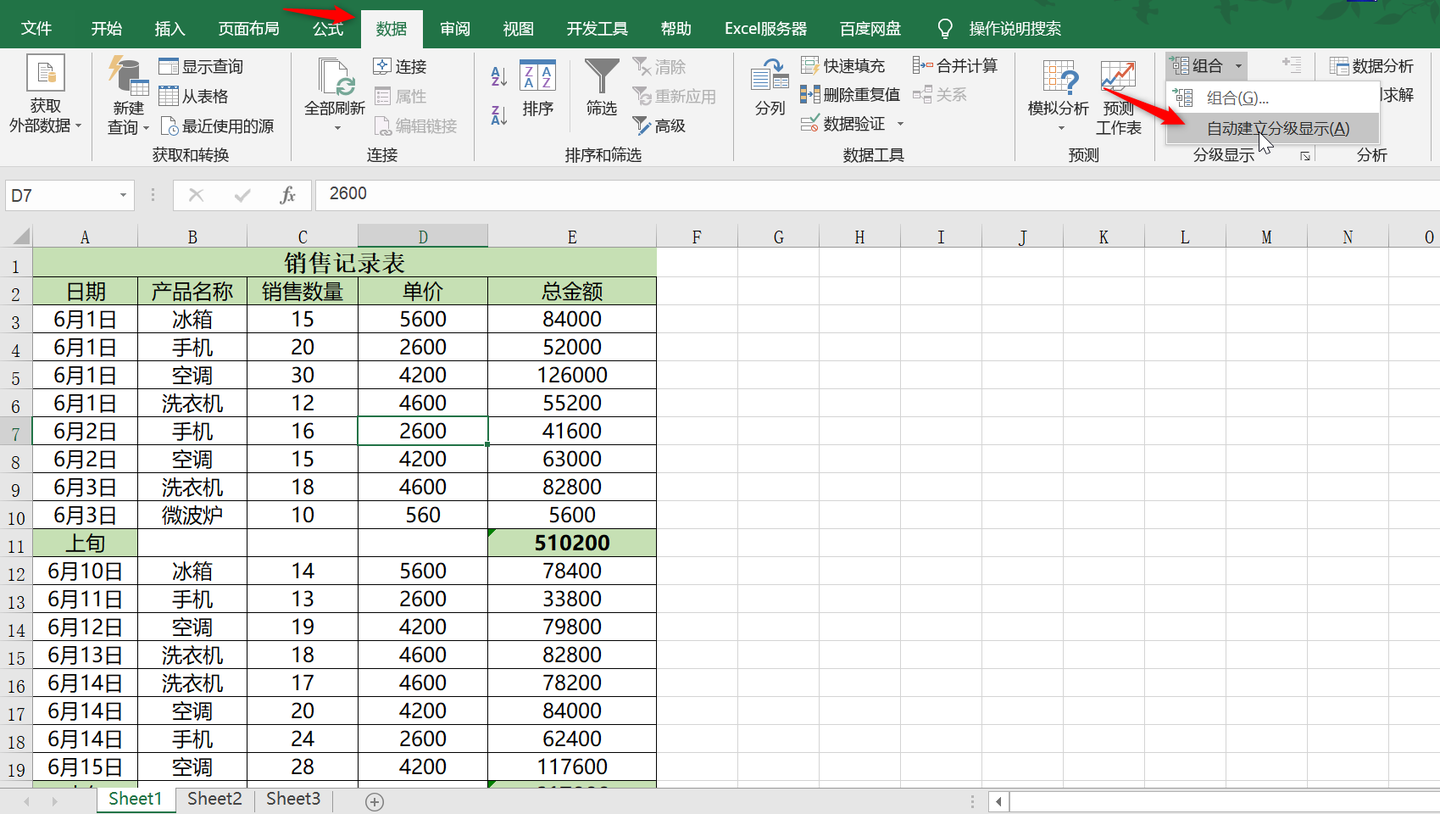Click 快速填充 flash fill
1440x814 pixels.
[x=843, y=66]
